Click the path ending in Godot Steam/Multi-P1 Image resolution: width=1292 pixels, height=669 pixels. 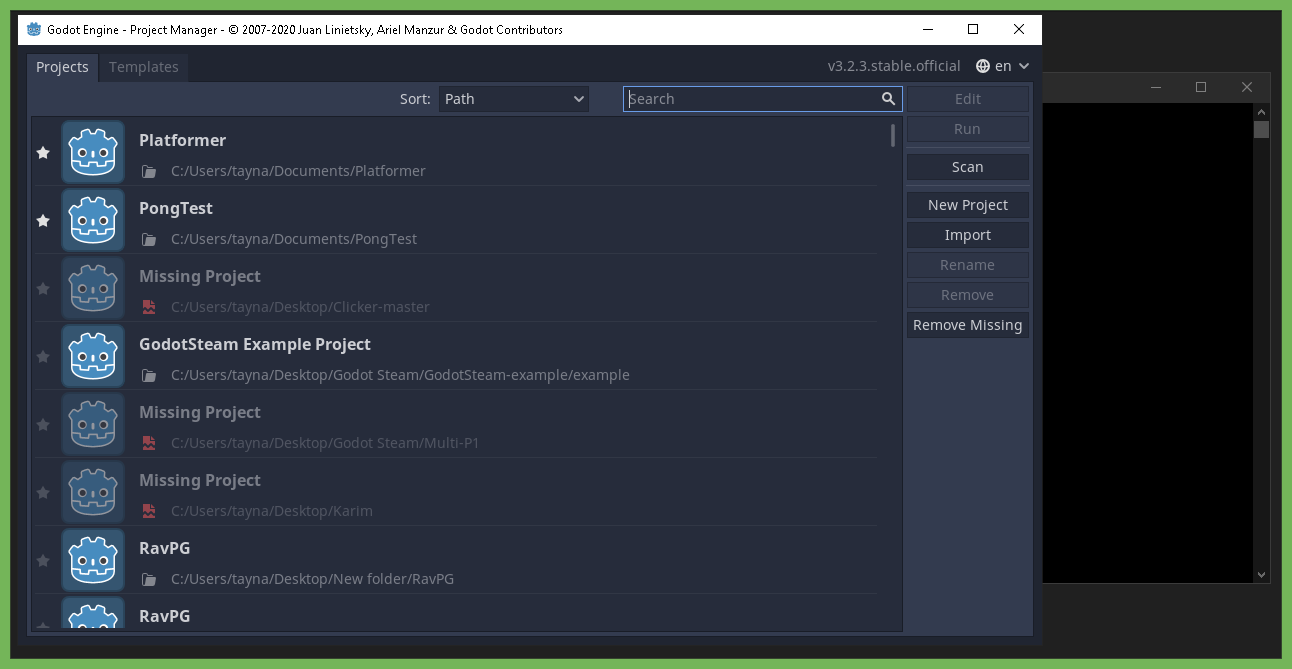pos(325,443)
